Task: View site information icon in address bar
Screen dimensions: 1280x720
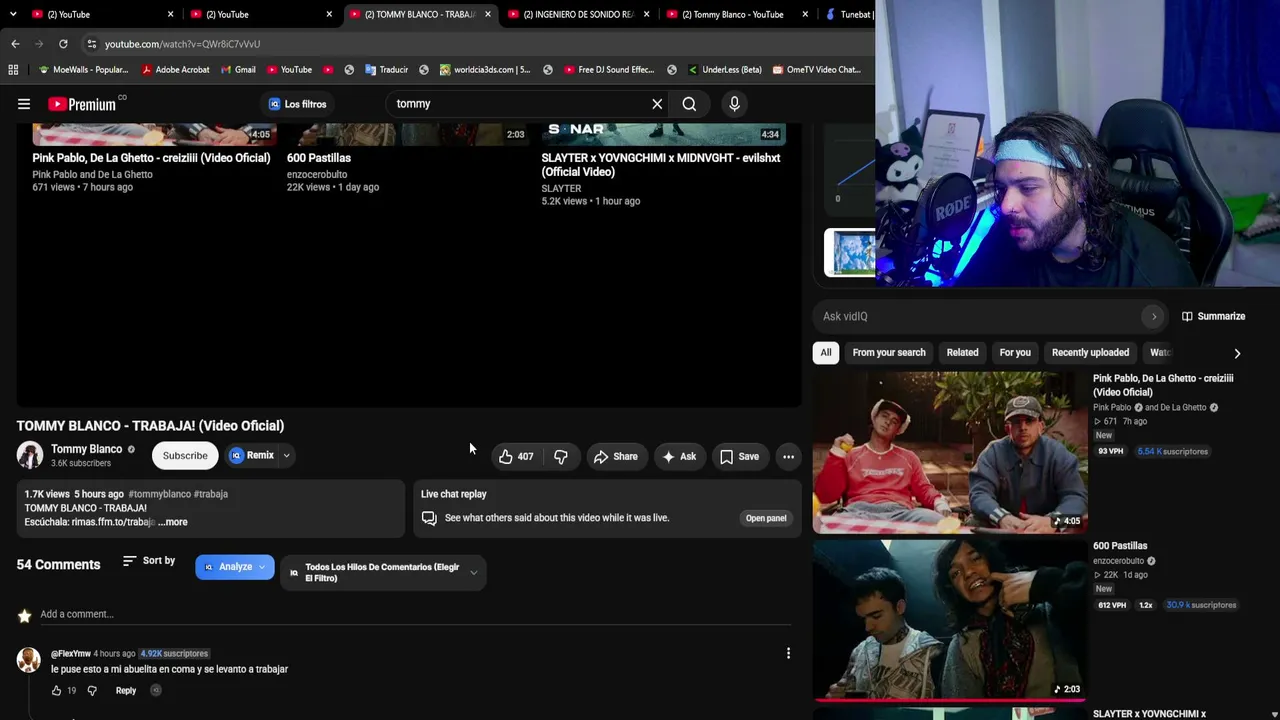Action: pos(91,44)
